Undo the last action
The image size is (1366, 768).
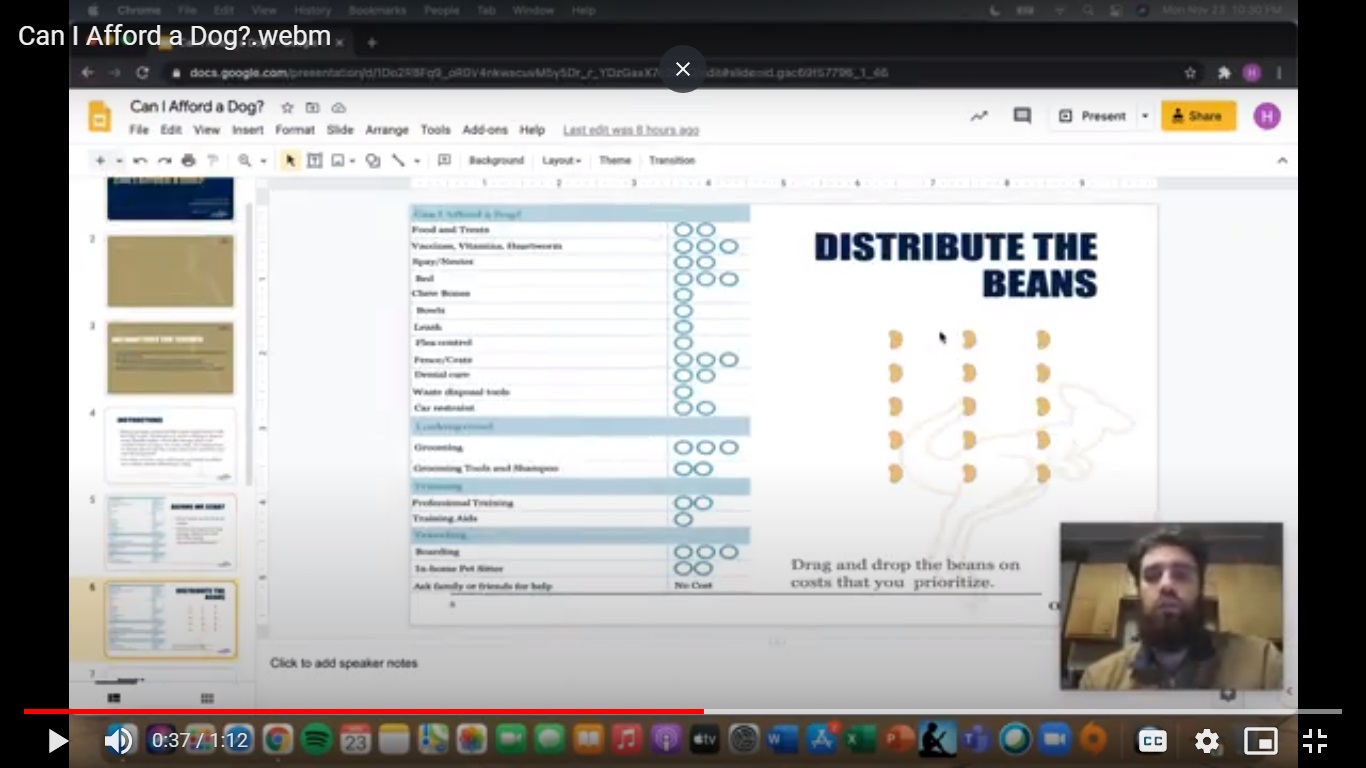pos(140,160)
